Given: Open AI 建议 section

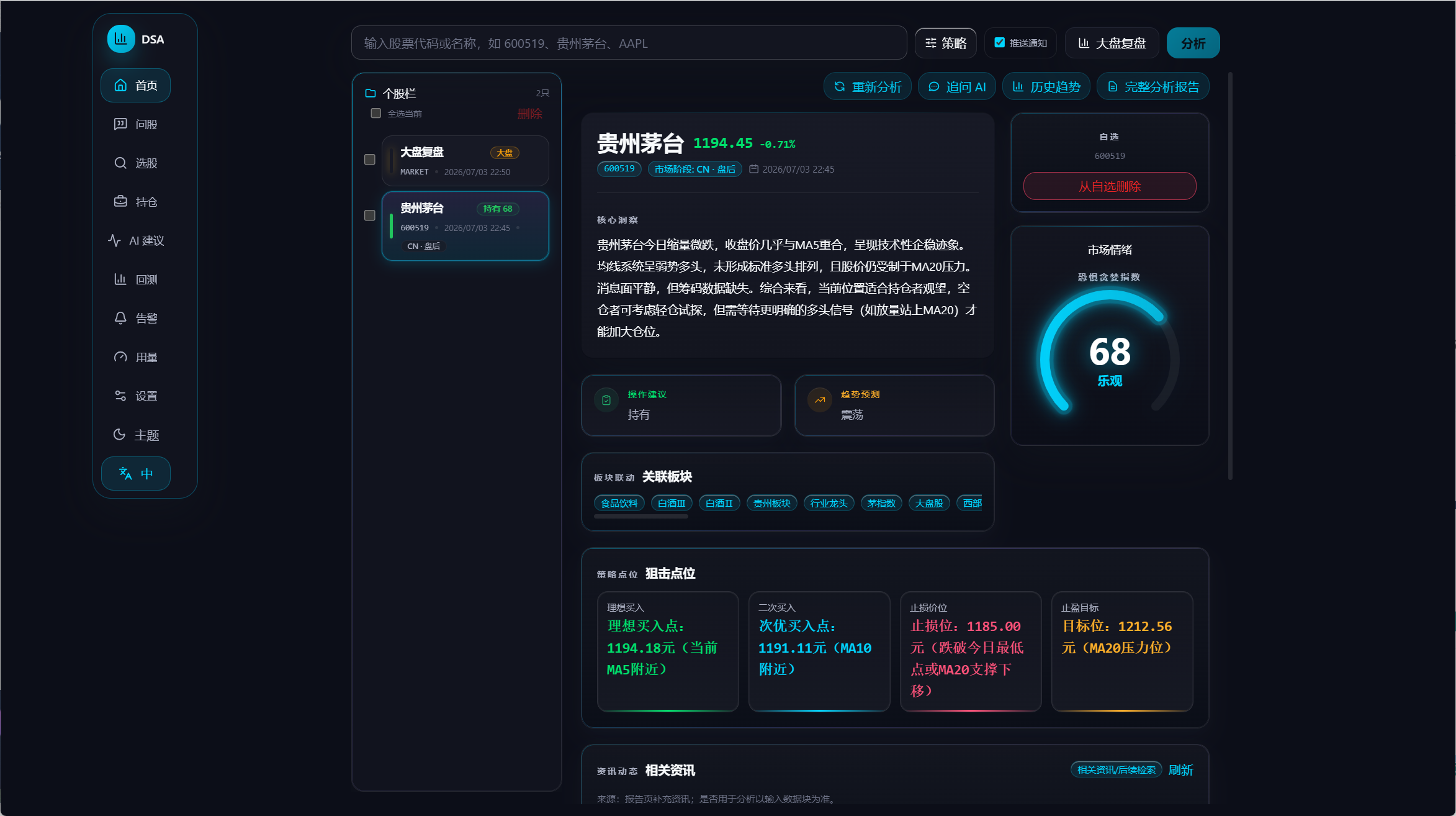Looking at the screenshot, I should pos(135,240).
